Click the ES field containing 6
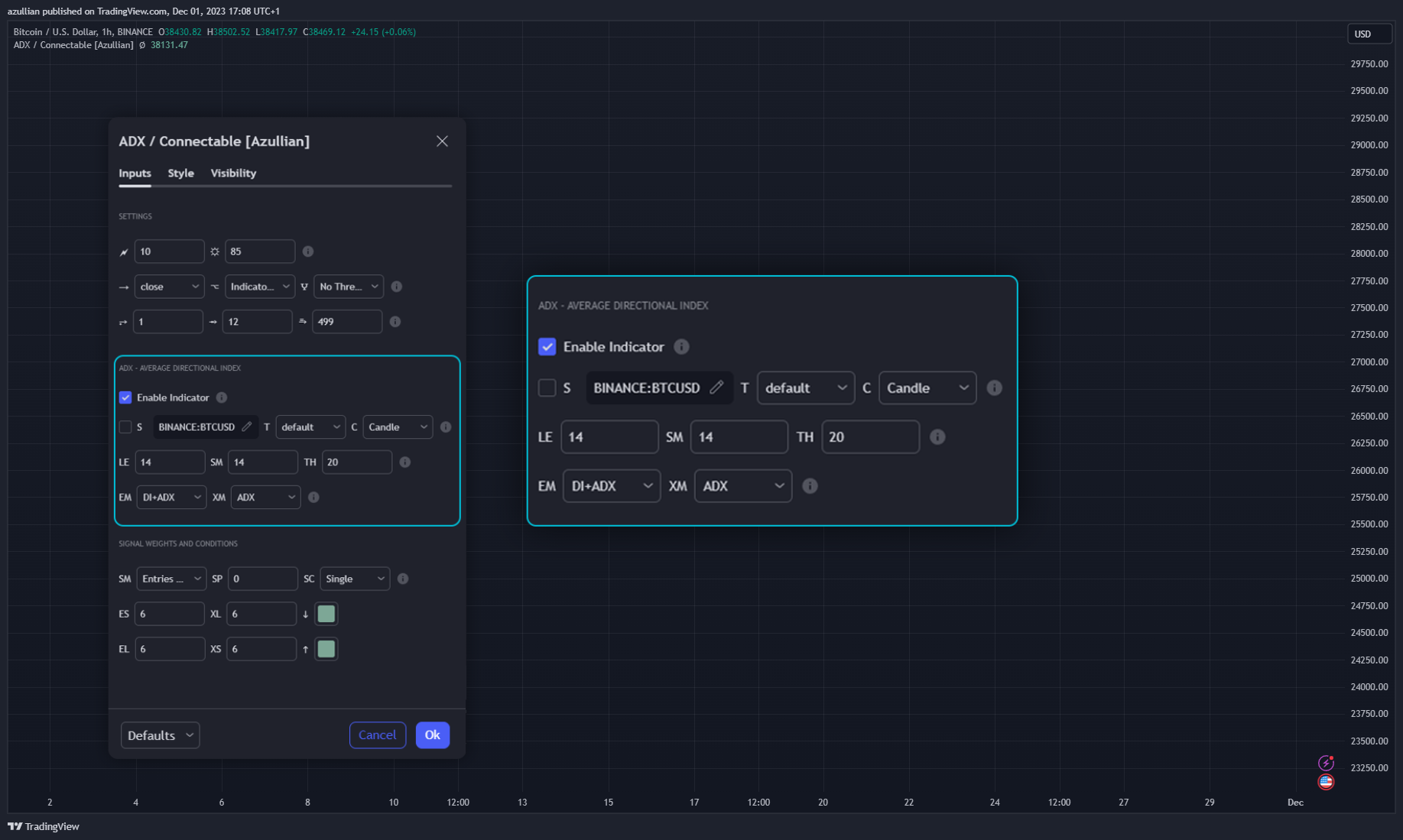 (x=170, y=614)
